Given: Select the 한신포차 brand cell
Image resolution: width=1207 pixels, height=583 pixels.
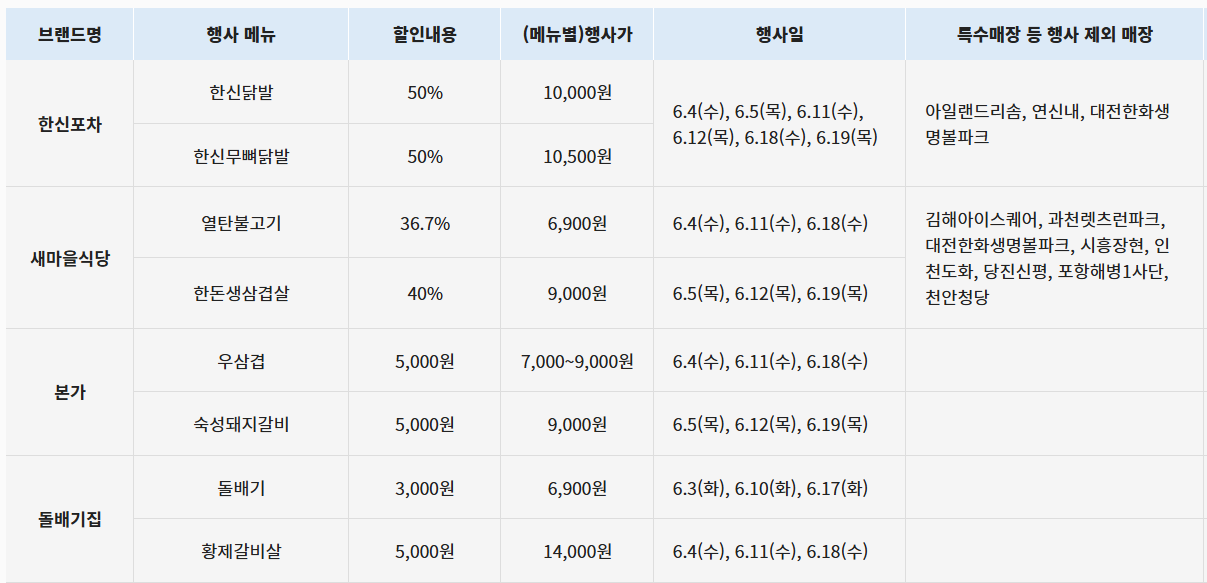Looking at the screenshot, I should click(x=70, y=124).
